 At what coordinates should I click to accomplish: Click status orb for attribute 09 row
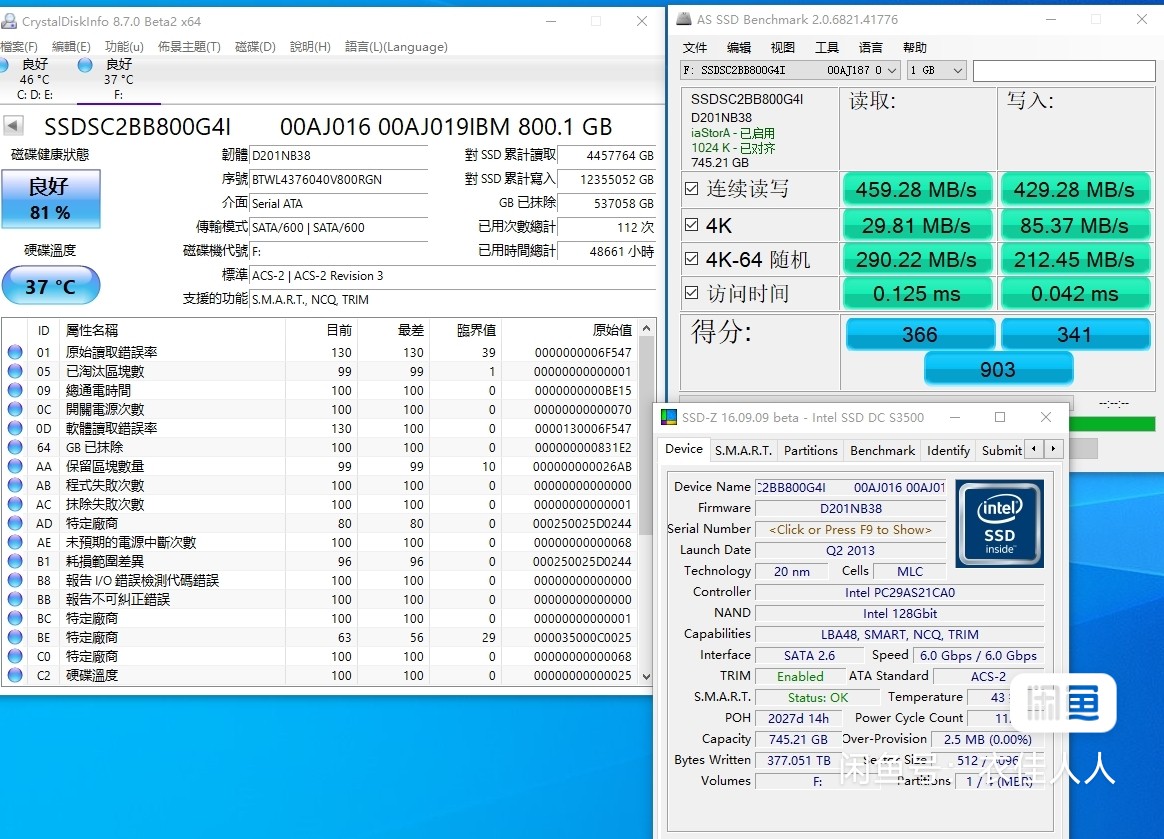point(15,390)
